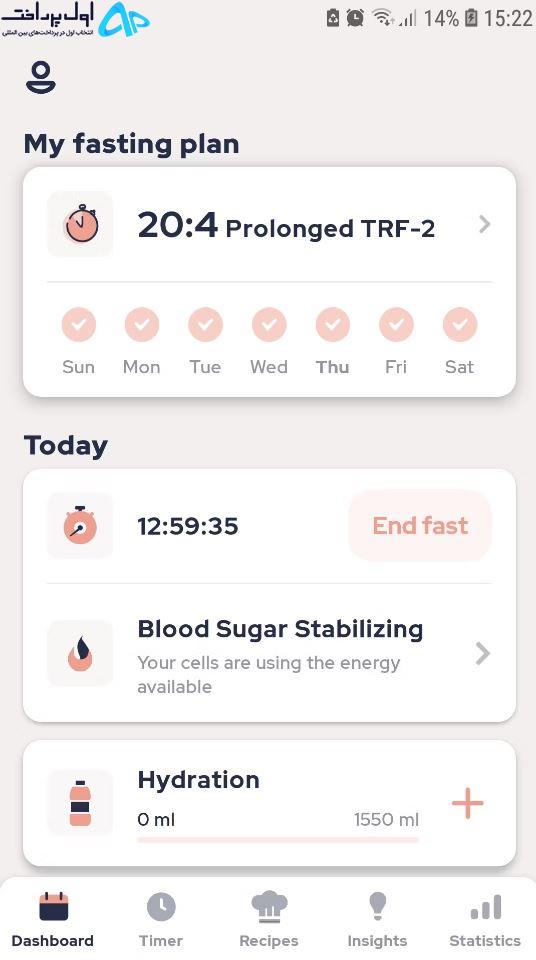Tap the Hydration progress bar
Screen dimensions: 536x960
point(278,839)
